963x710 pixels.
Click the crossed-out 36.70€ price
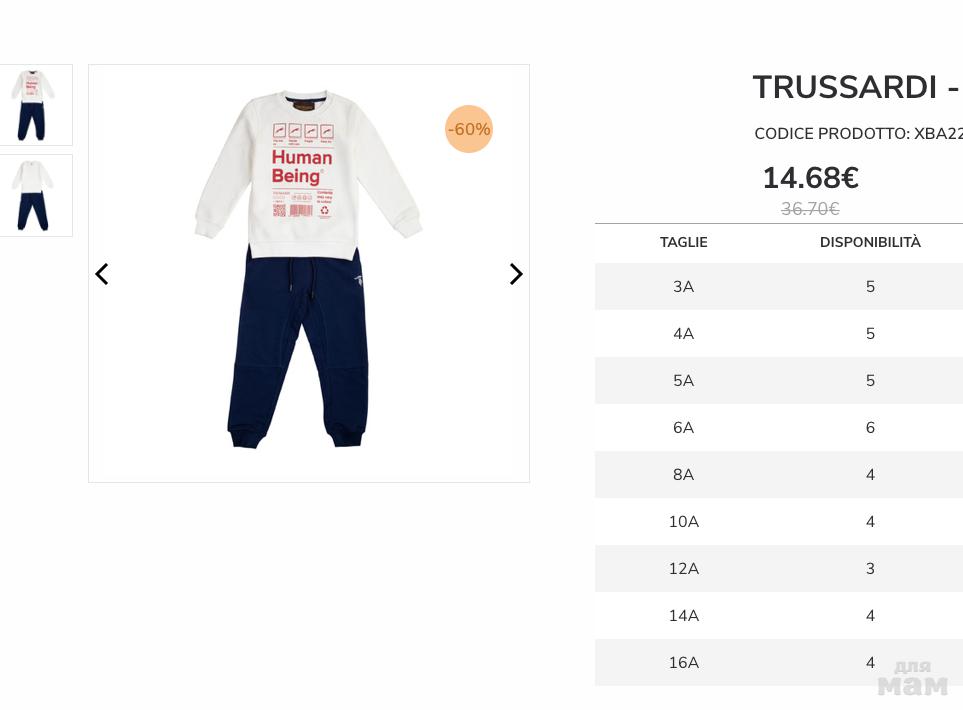pos(810,209)
